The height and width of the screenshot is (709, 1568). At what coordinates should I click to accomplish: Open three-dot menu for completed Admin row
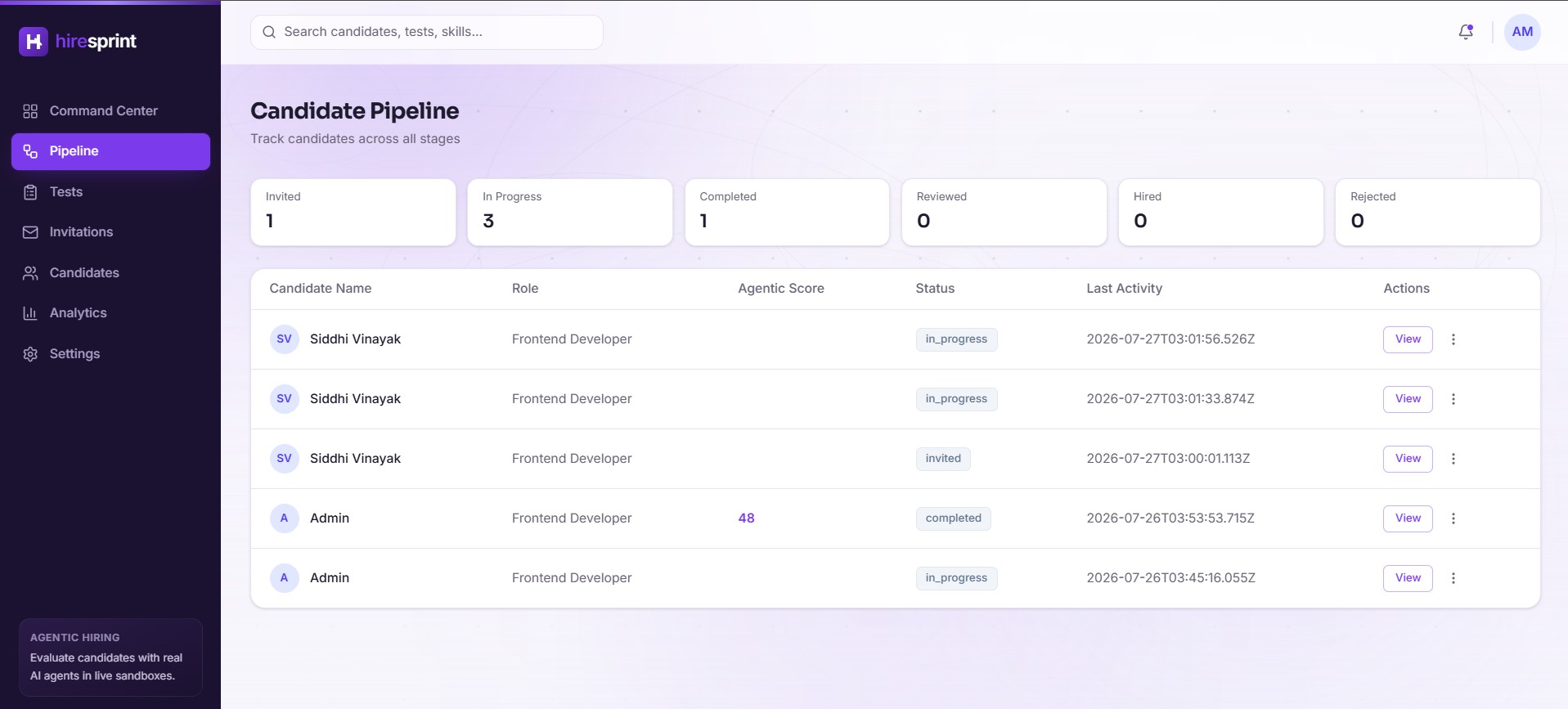click(x=1453, y=518)
